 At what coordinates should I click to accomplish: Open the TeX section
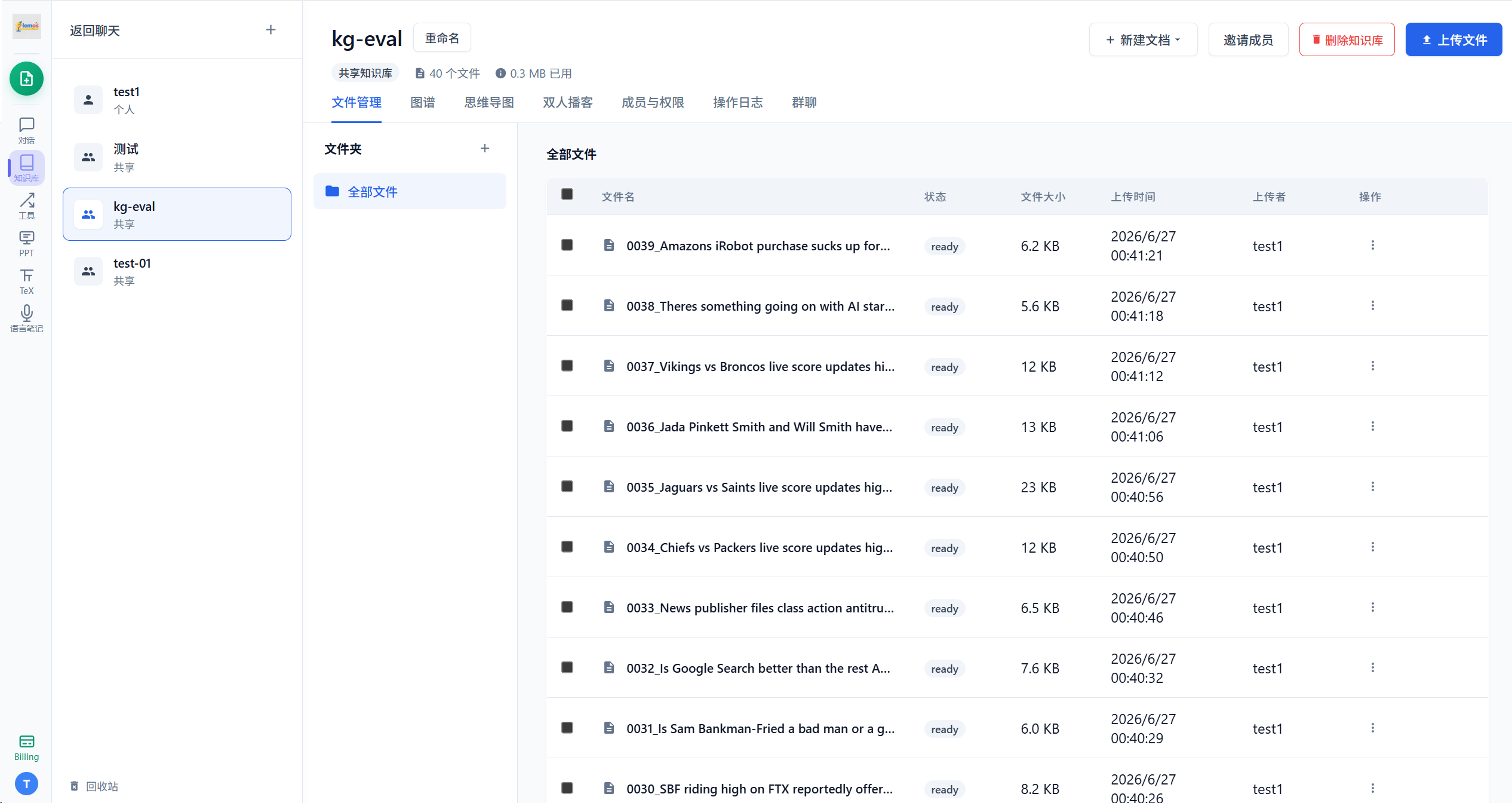click(26, 281)
